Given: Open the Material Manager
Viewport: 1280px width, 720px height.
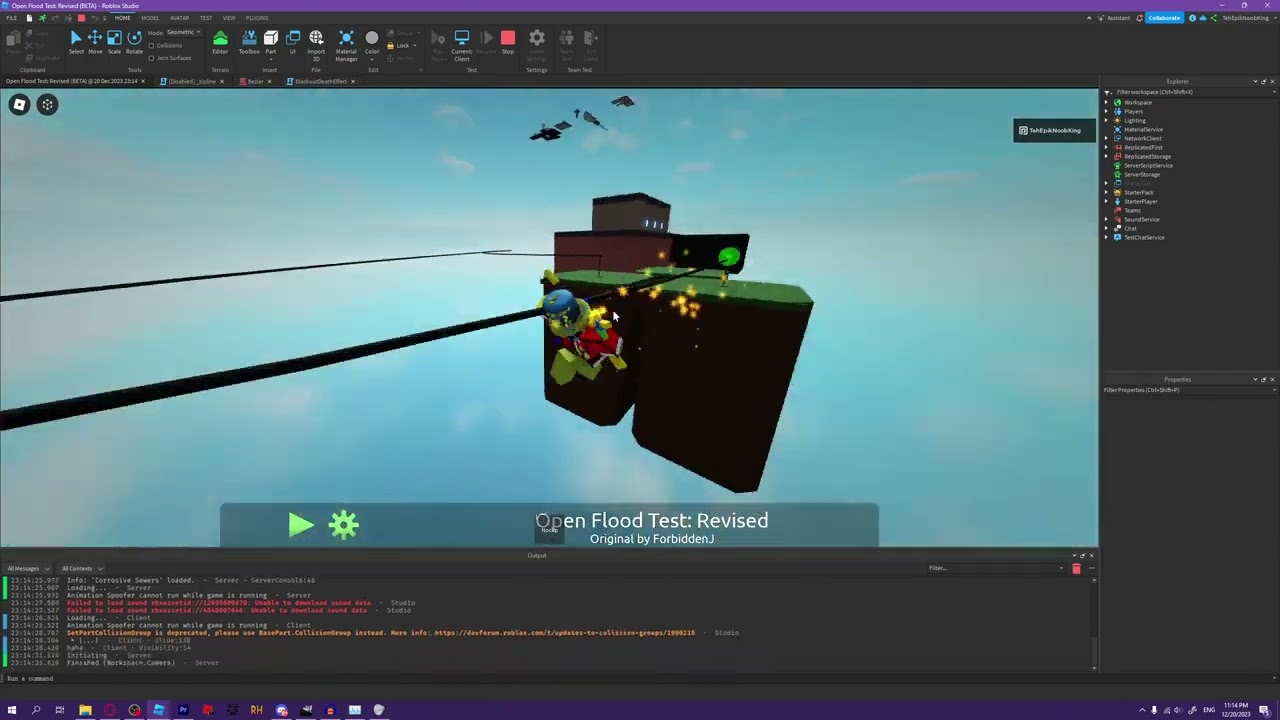Looking at the screenshot, I should pyautogui.click(x=346, y=44).
